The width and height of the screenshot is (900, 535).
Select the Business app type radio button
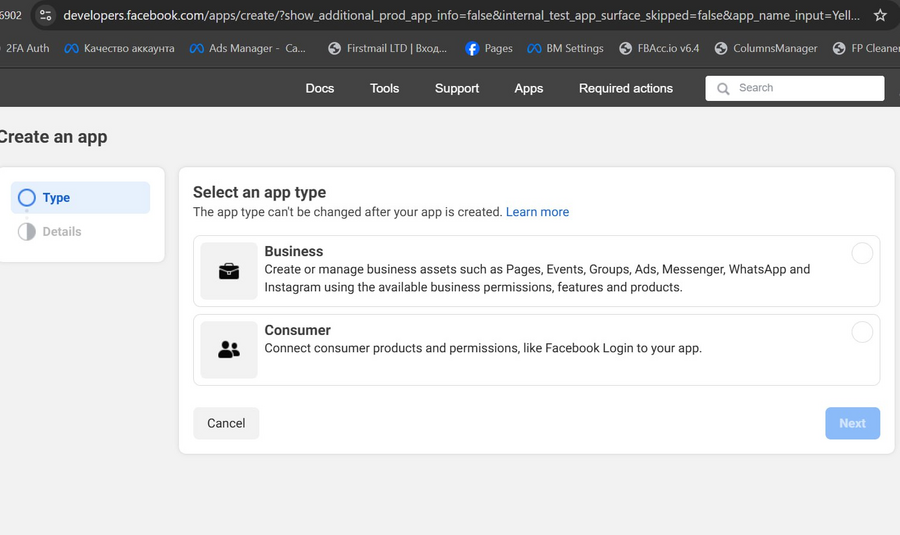[862, 253]
